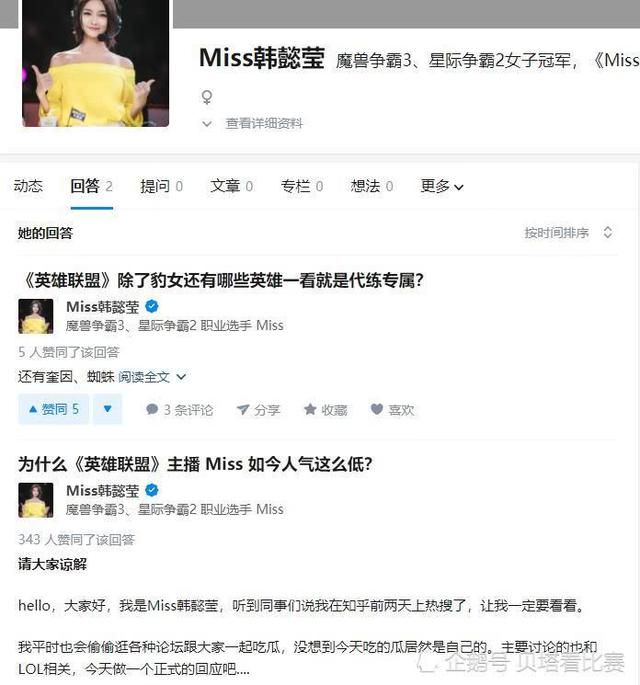Downvote the first answer with the down arrow
Viewport: 640px width, 685px height.
coord(107,409)
